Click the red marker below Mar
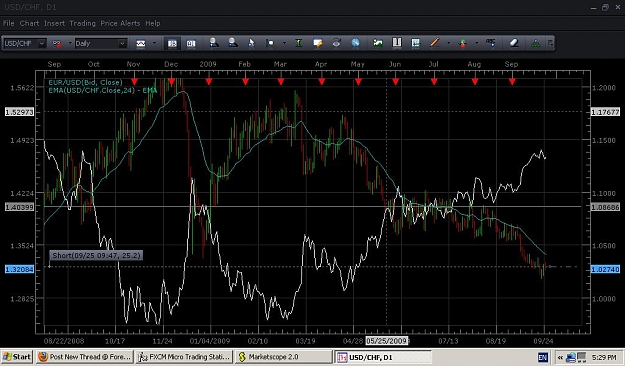625x366 pixels. [281, 82]
